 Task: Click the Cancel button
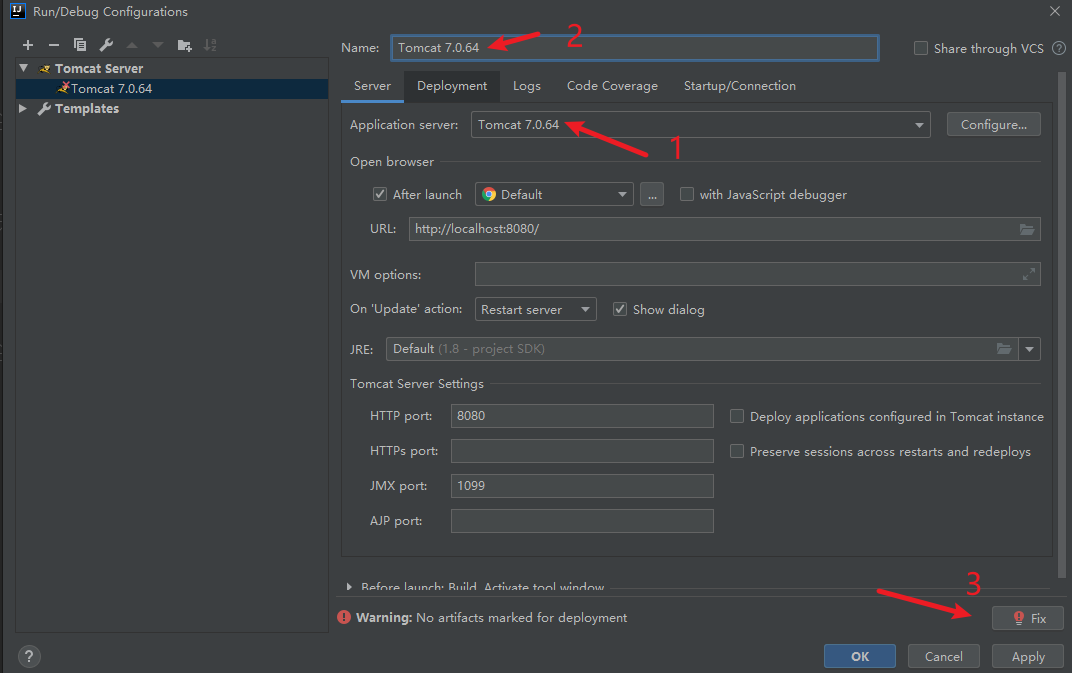[944, 657]
